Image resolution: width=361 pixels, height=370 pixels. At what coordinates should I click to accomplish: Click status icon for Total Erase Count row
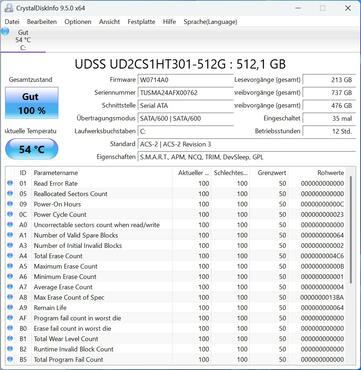click(x=10, y=256)
